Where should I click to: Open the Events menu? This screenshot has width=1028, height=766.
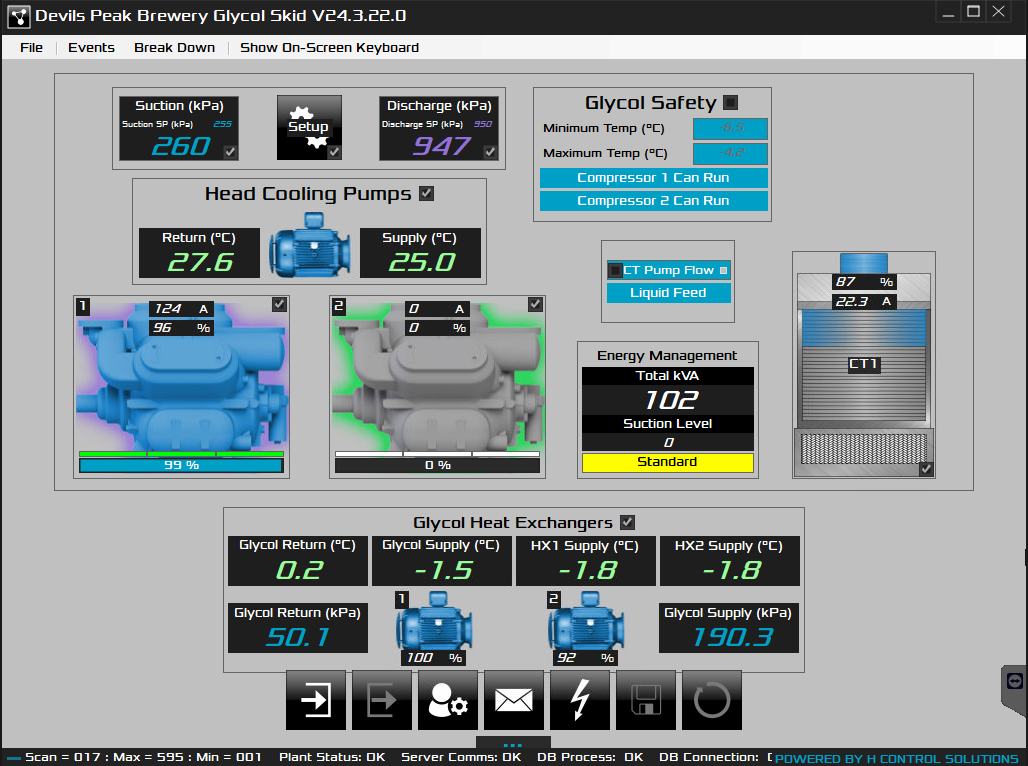(x=91, y=47)
